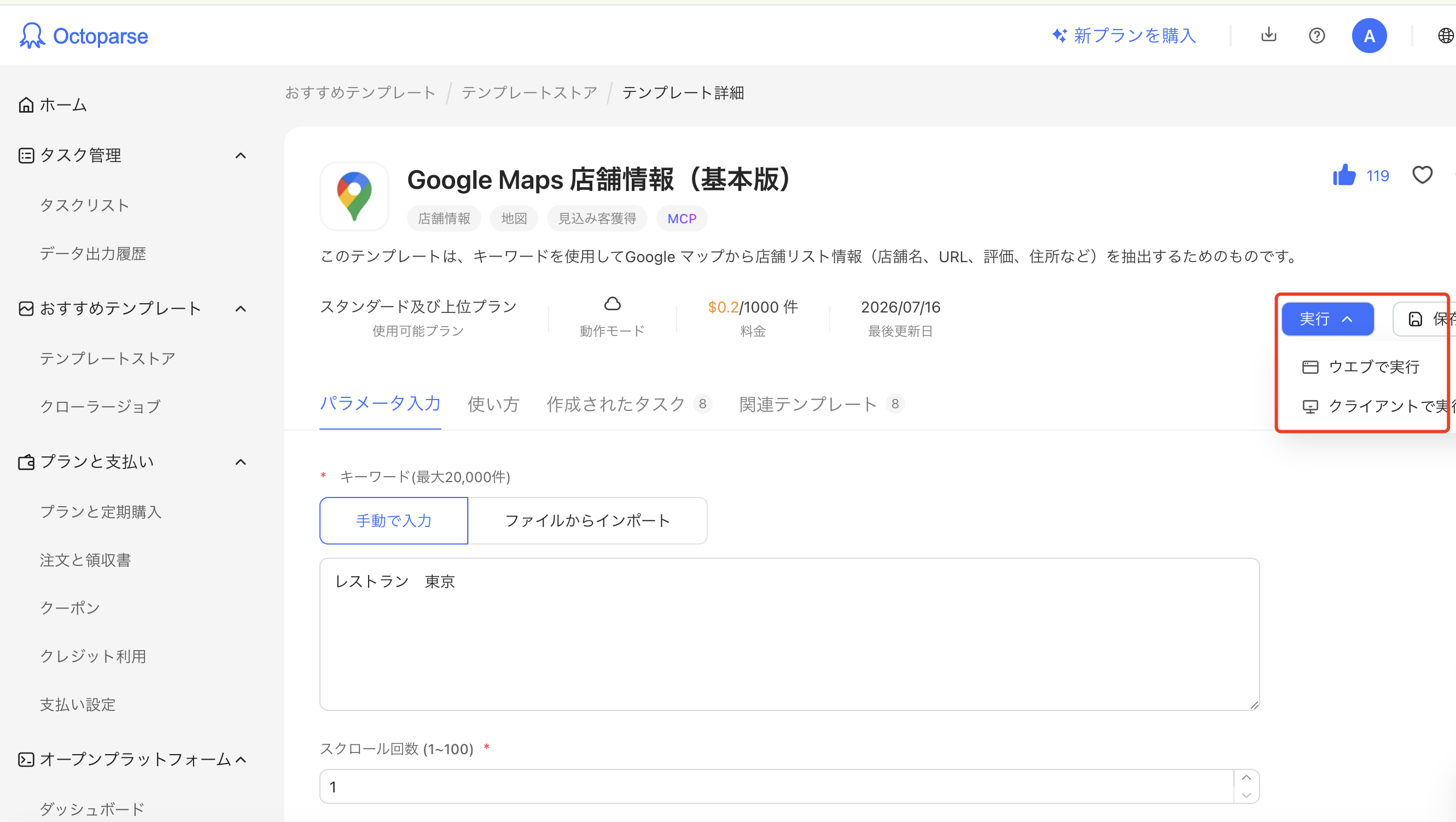Open データ出力履歴 in the sidebar
Viewport: 1456px width, 822px height.
92,253
